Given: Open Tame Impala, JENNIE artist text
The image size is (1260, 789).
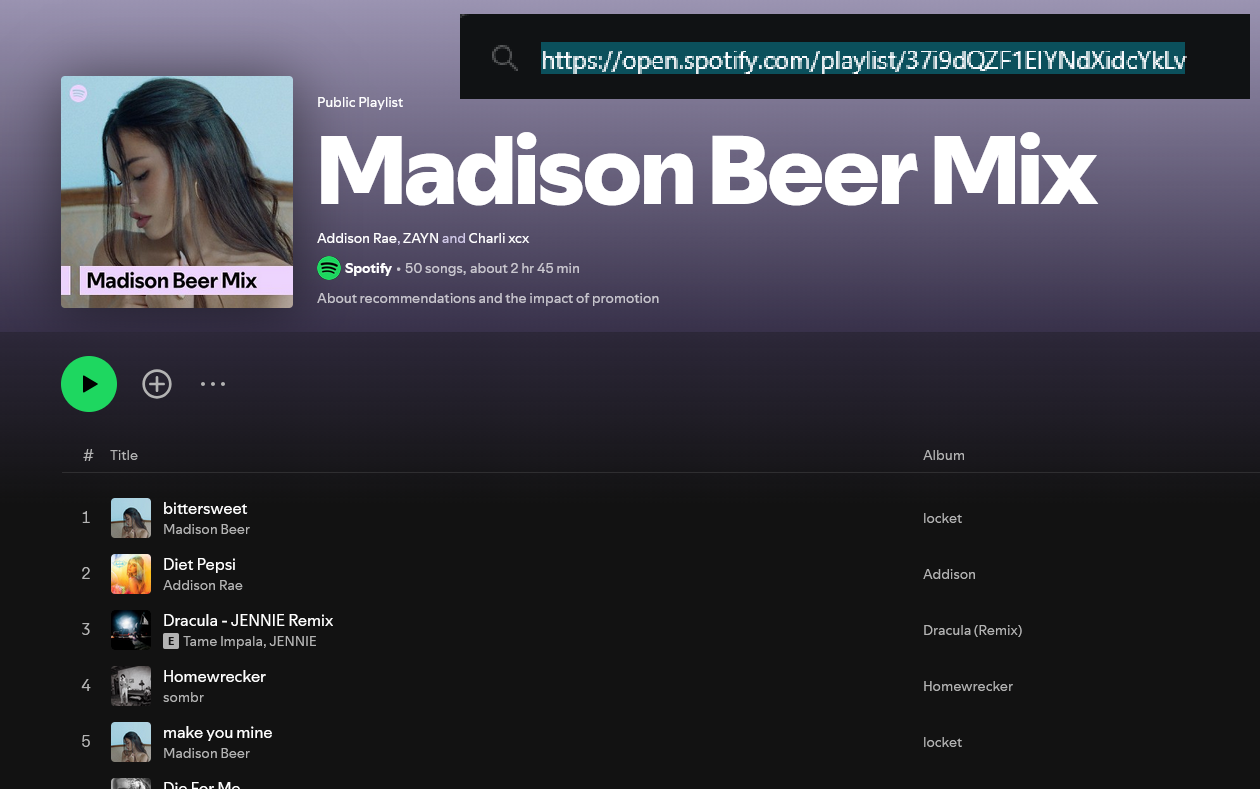Looking at the screenshot, I should (x=250, y=641).
